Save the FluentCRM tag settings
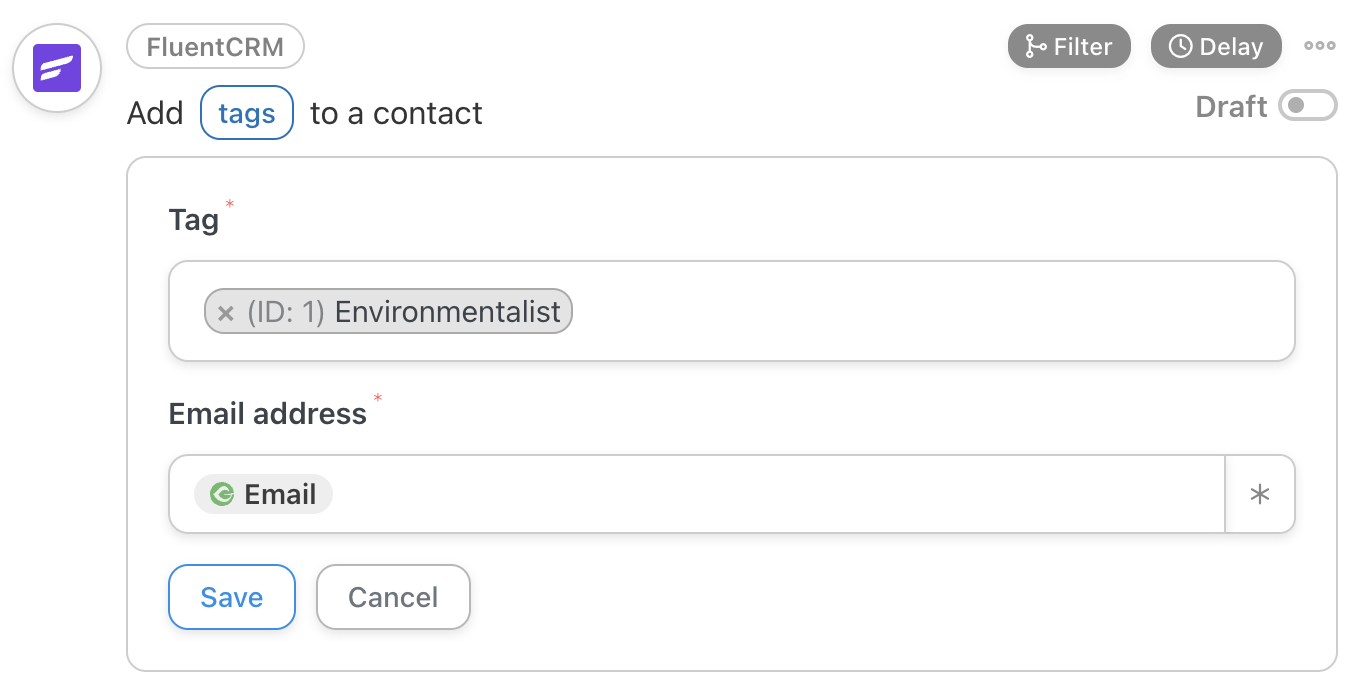The height and width of the screenshot is (690, 1360). (231, 597)
